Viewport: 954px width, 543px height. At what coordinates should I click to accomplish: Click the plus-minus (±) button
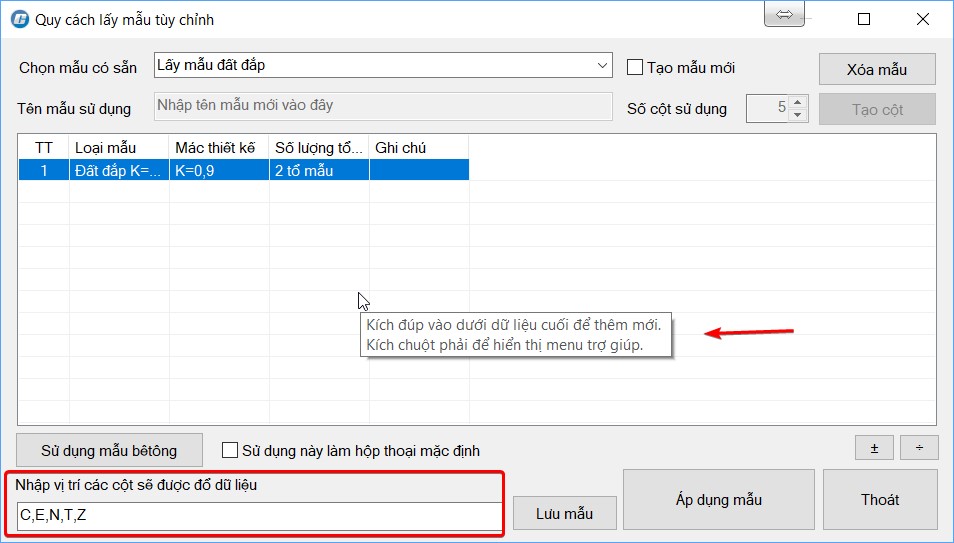click(874, 448)
